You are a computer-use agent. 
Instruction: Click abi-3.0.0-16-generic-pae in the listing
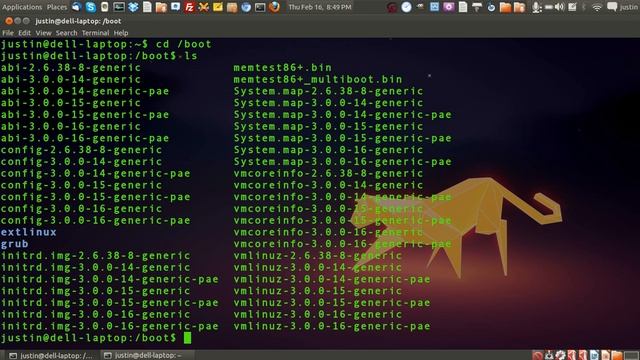click(85, 138)
